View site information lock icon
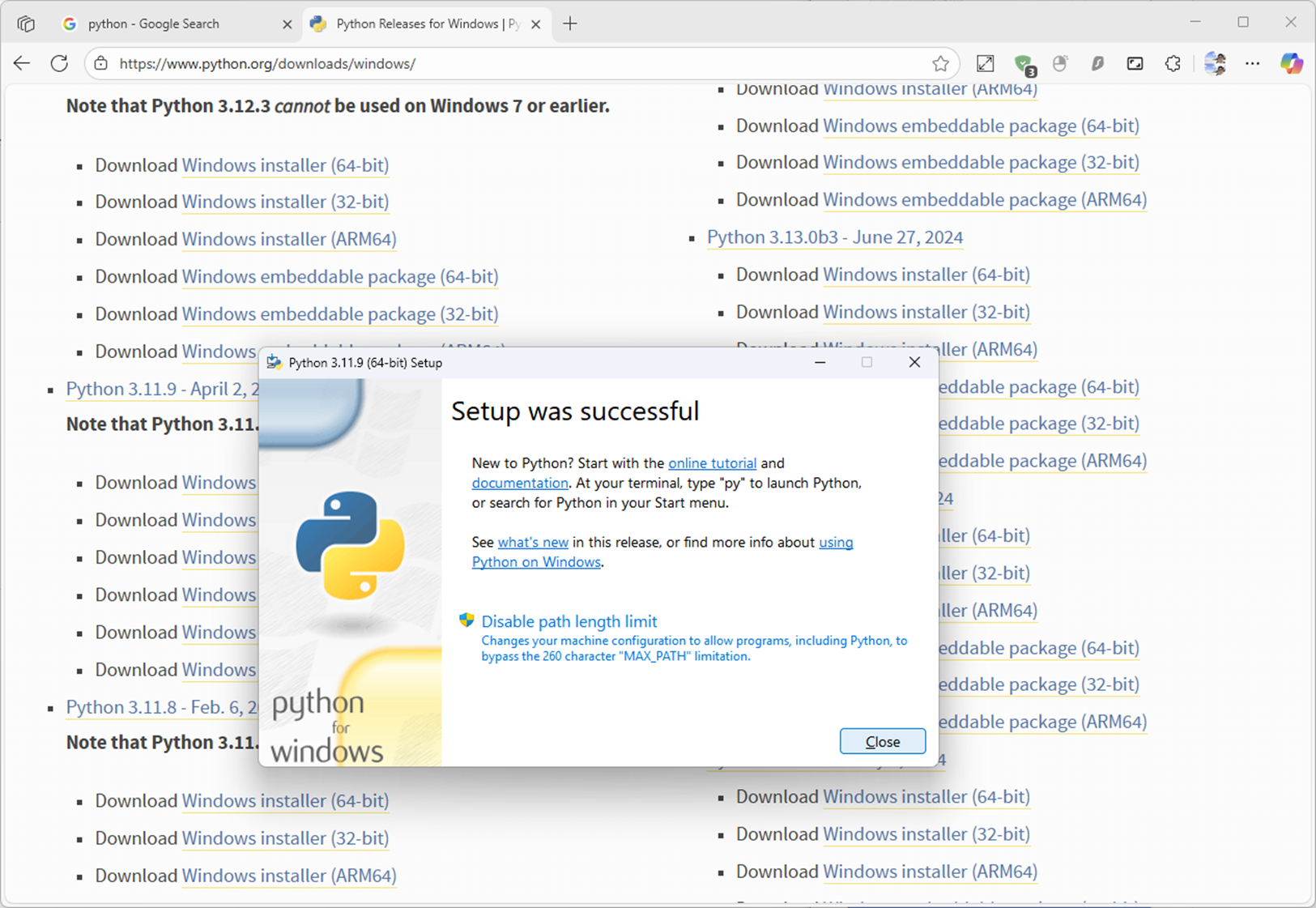This screenshot has width=1316, height=908. coord(101,63)
